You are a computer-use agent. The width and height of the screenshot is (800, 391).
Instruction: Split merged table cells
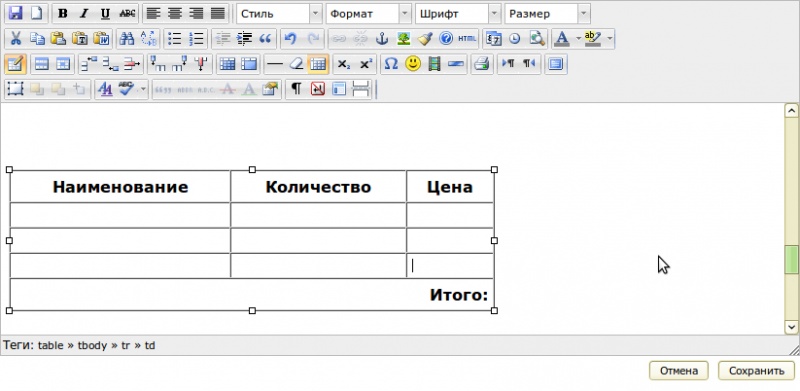(227, 64)
